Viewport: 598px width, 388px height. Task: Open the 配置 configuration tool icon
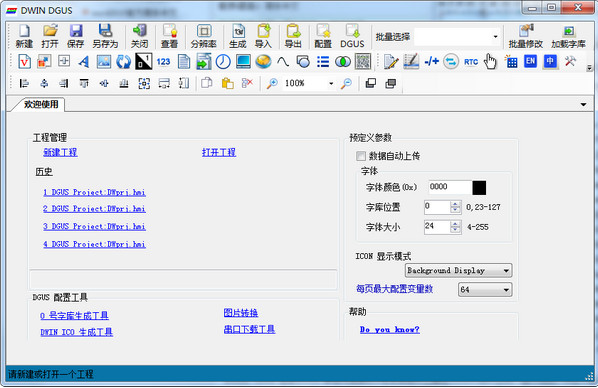[x=323, y=36]
